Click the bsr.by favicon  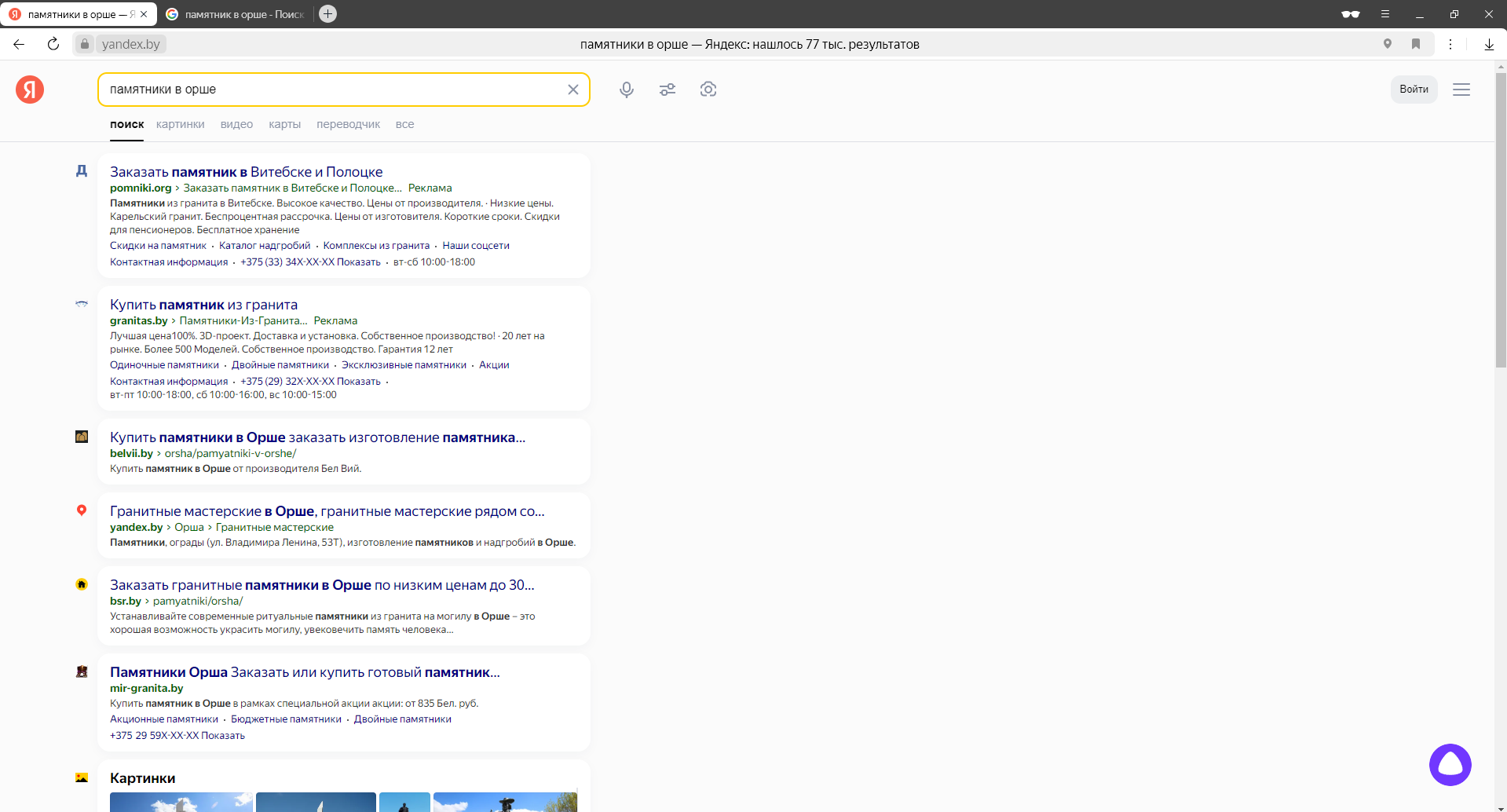pyautogui.click(x=82, y=584)
